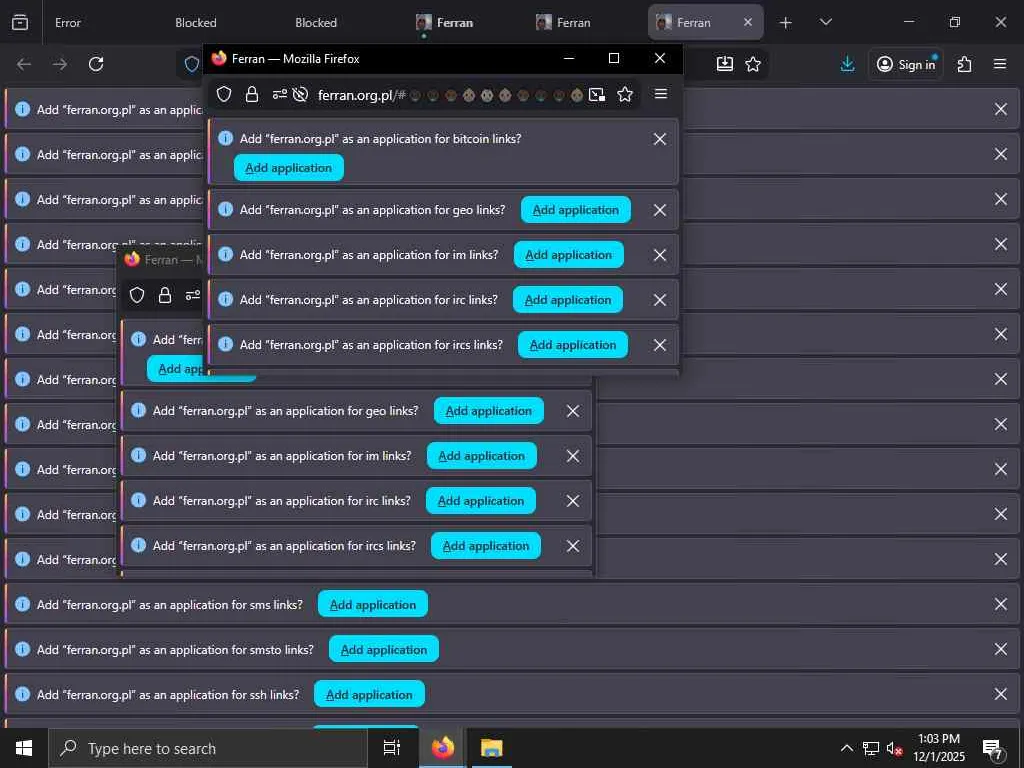The width and height of the screenshot is (1024, 768).
Task: Switch to the second Ferran tab
Action: point(573,23)
